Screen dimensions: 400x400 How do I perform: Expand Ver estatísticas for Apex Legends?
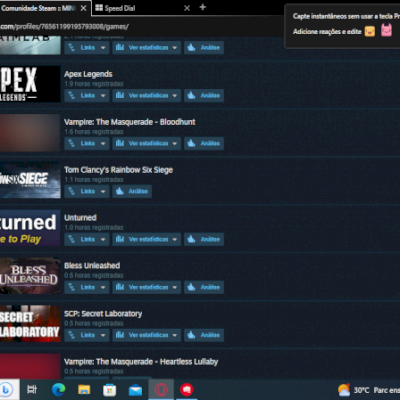146,95
